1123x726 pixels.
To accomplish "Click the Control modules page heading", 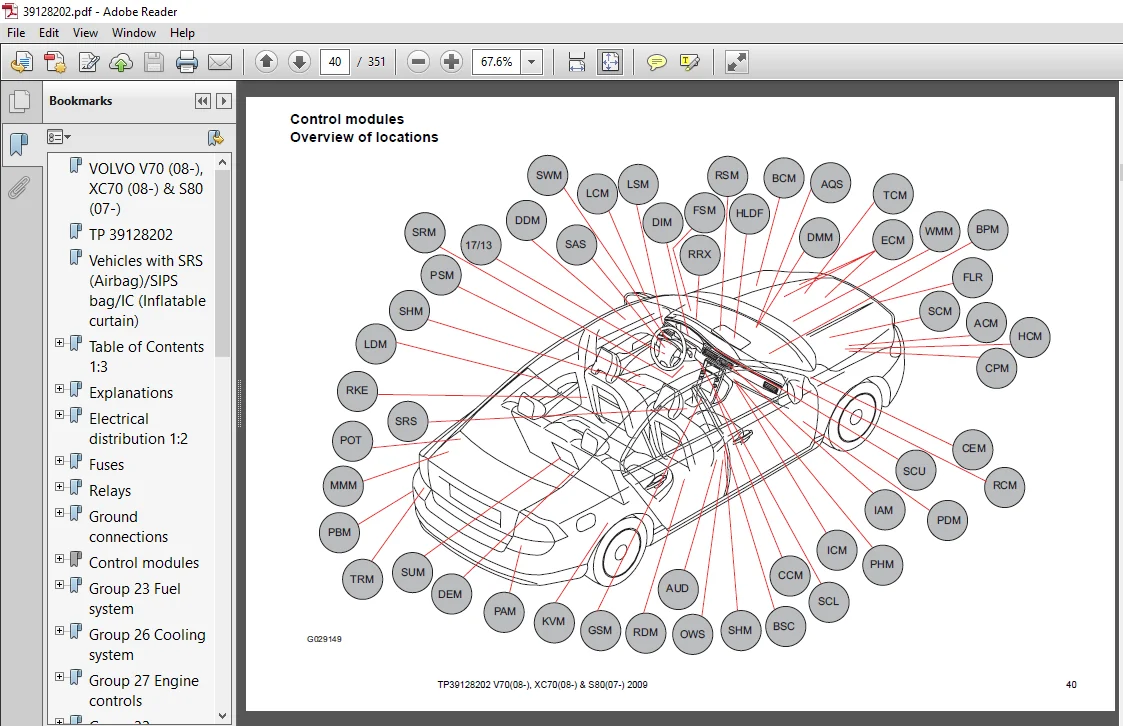I will [x=347, y=119].
